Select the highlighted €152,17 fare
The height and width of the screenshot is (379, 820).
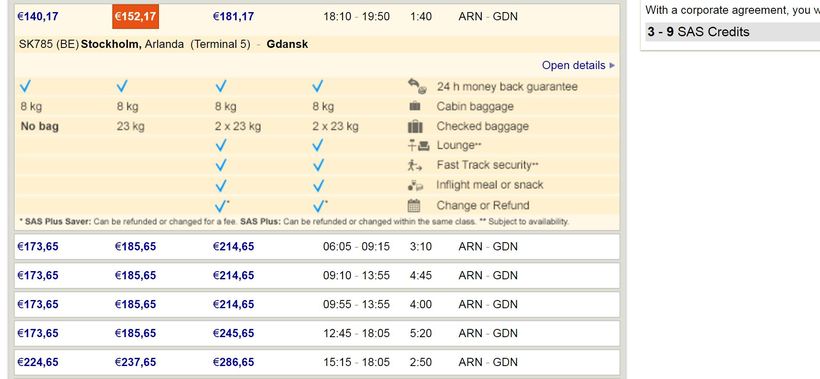pos(135,17)
